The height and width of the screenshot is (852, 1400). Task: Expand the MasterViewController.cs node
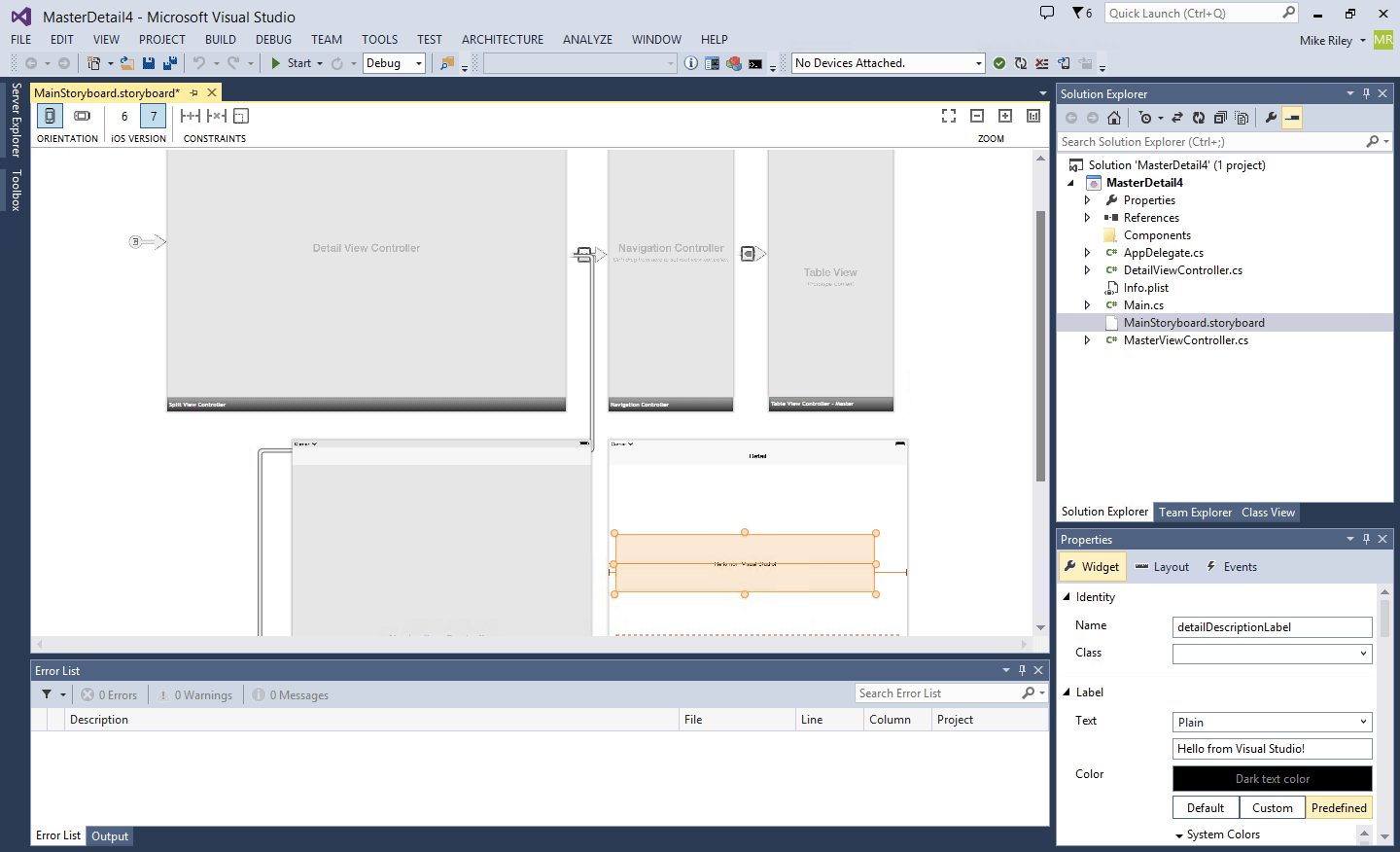[x=1088, y=340]
